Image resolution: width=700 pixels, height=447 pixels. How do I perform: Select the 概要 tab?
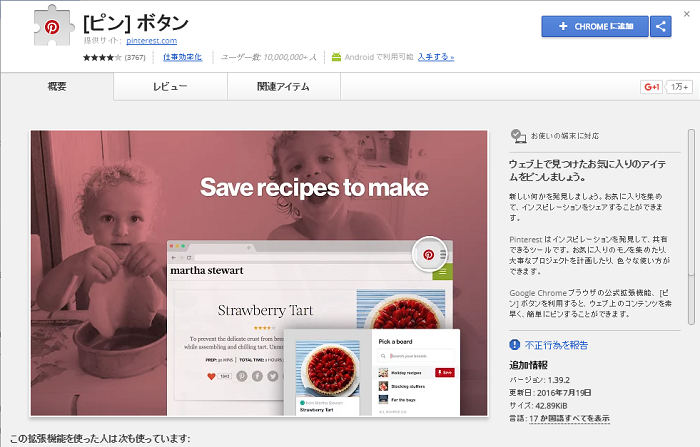pos(57,87)
